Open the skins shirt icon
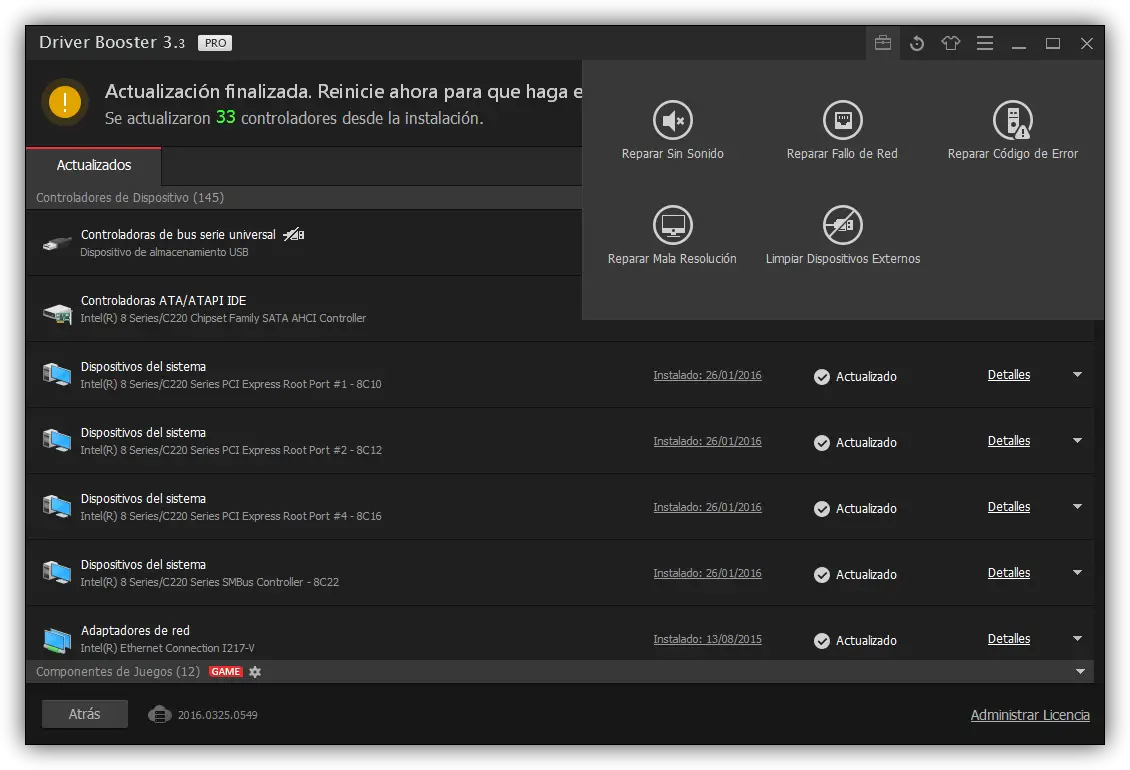The height and width of the screenshot is (770, 1130). (951, 43)
